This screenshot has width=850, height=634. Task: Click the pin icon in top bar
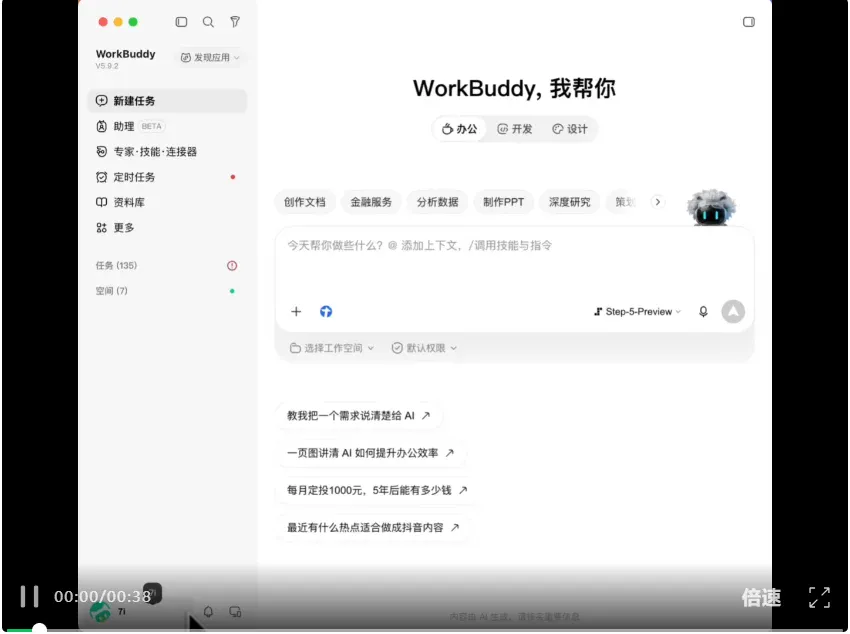pos(235,22)
